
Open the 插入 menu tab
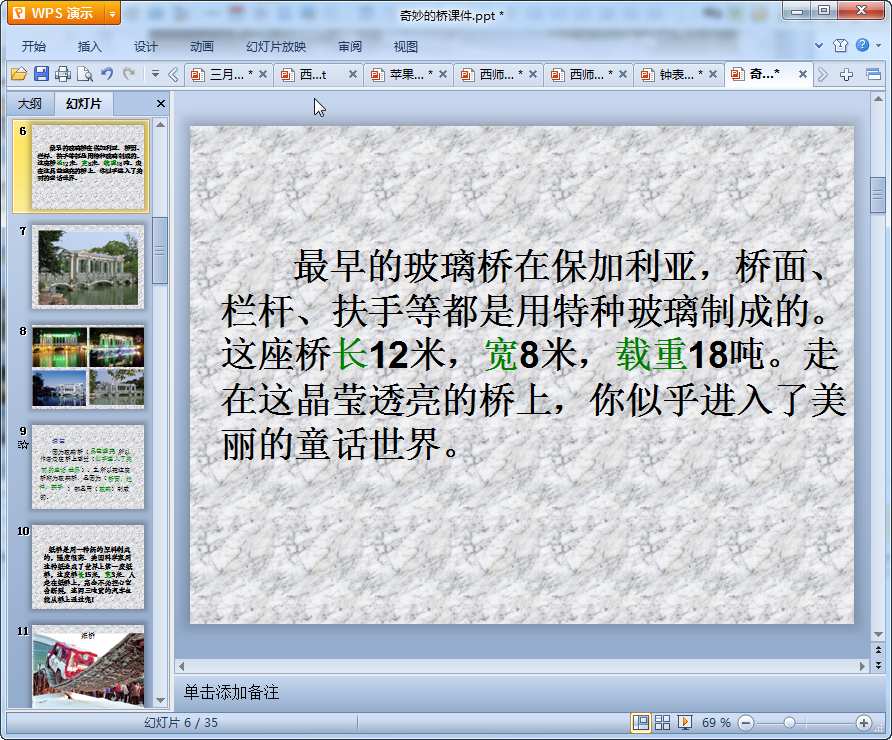point(90,46)
